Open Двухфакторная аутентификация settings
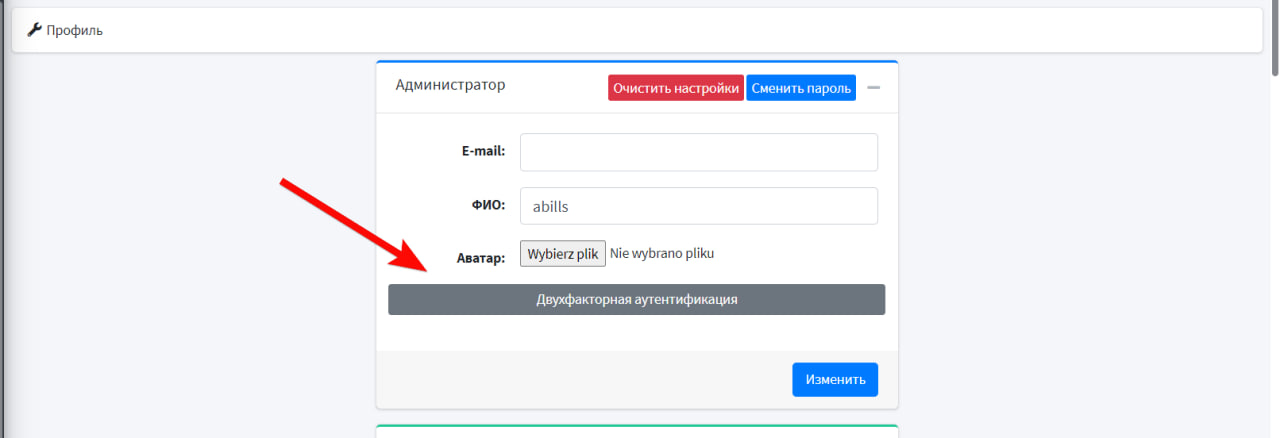The image size is (1280, 438). tap(636, 299)
